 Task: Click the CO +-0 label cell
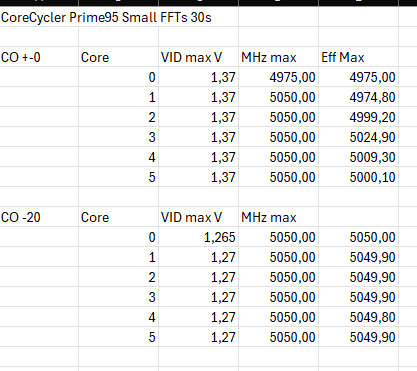pyautogui.click(x=39, y=57)
